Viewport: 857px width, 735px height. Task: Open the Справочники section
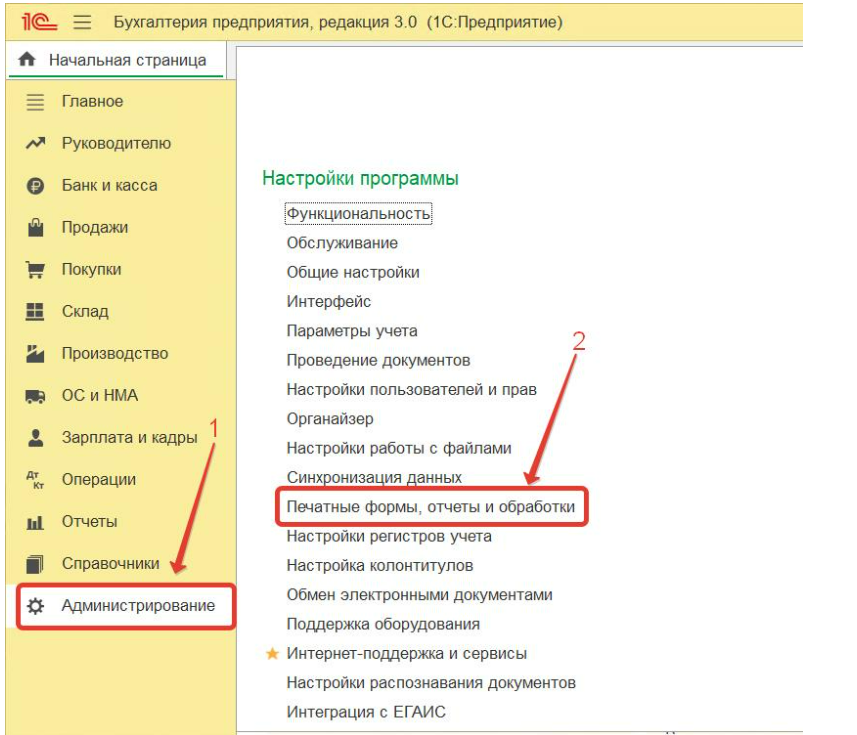110,564
